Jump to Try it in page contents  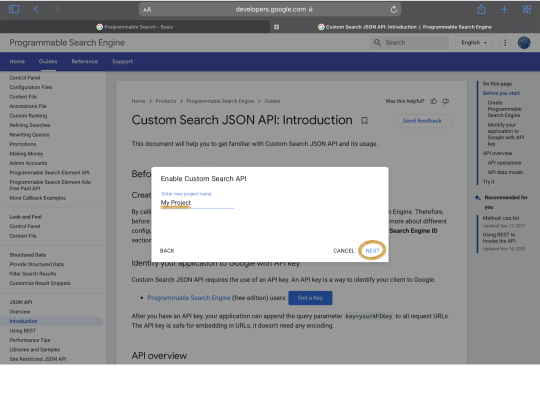point(488,181)
